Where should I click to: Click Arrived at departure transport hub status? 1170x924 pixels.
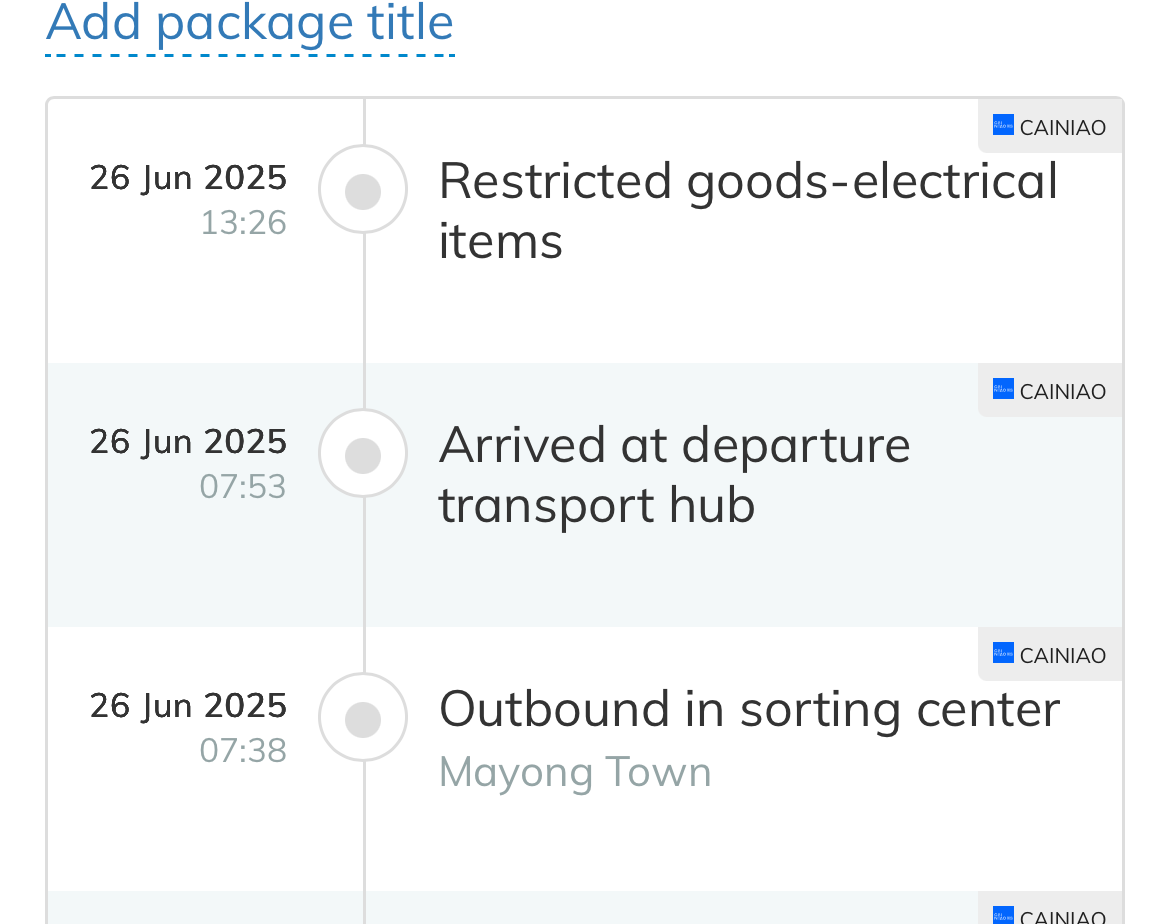click(x=674, y=474)
